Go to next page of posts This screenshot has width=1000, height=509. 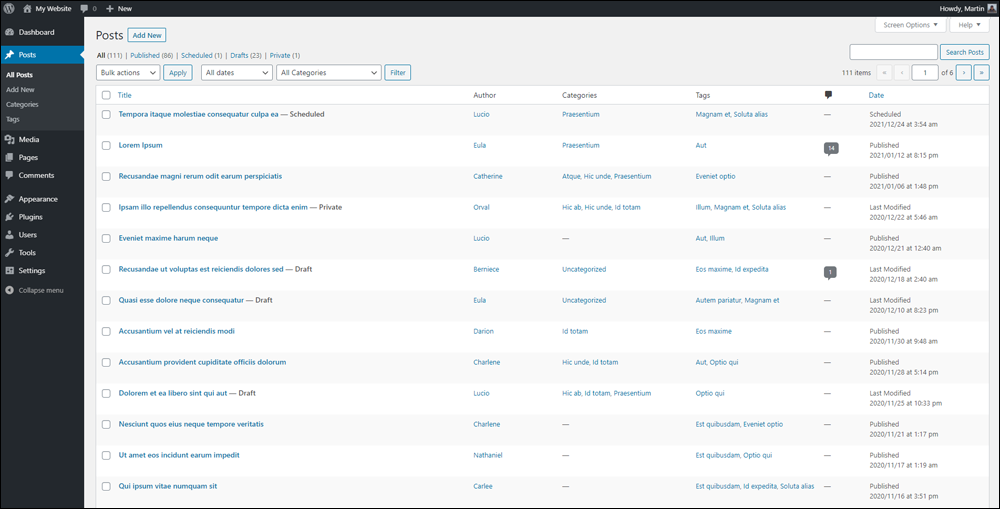point(964,73)
